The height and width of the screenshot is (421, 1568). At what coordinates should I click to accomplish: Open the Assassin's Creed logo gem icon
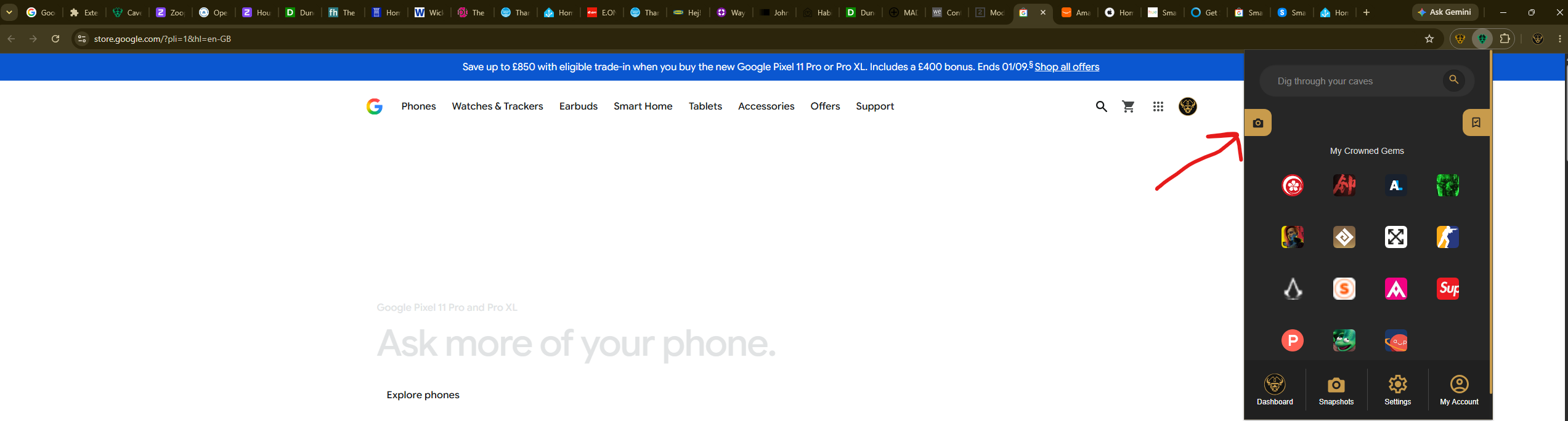pyautogui.click(x=1293, y=289)
